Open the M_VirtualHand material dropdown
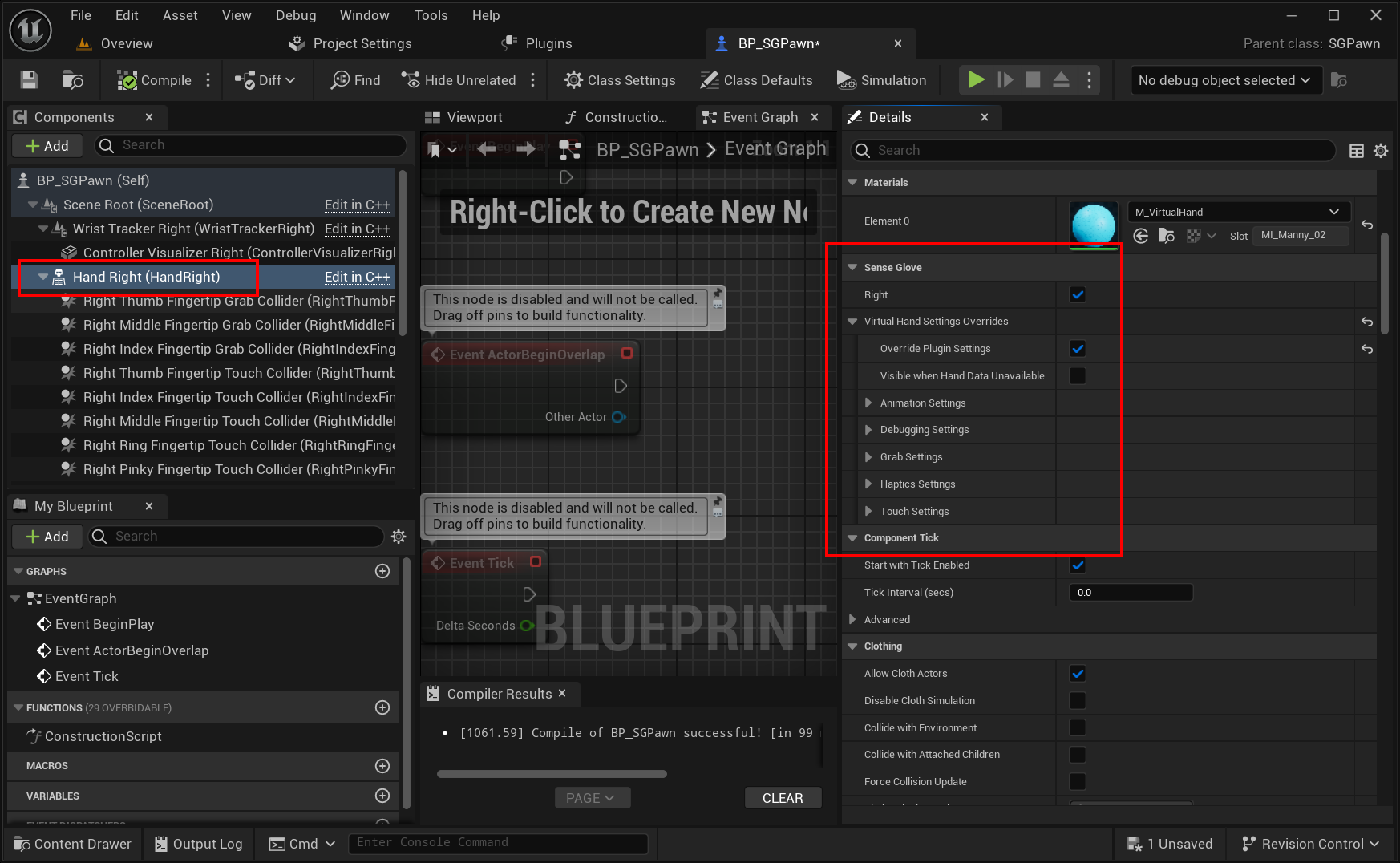Image resolution: width=1400 pixels, height=863 pixels. (1238, 212)
